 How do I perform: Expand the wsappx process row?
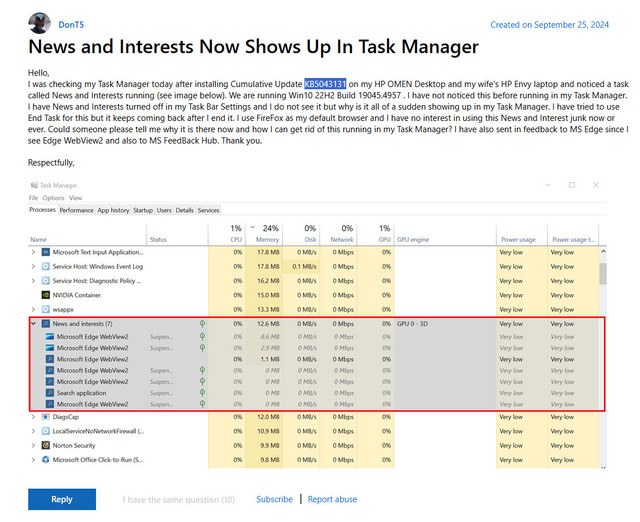tap(33, 309)
